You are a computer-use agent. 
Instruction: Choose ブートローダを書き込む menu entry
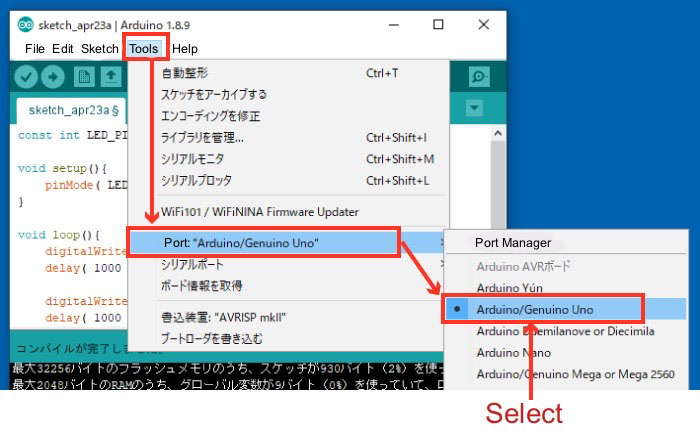click(288, 339)
